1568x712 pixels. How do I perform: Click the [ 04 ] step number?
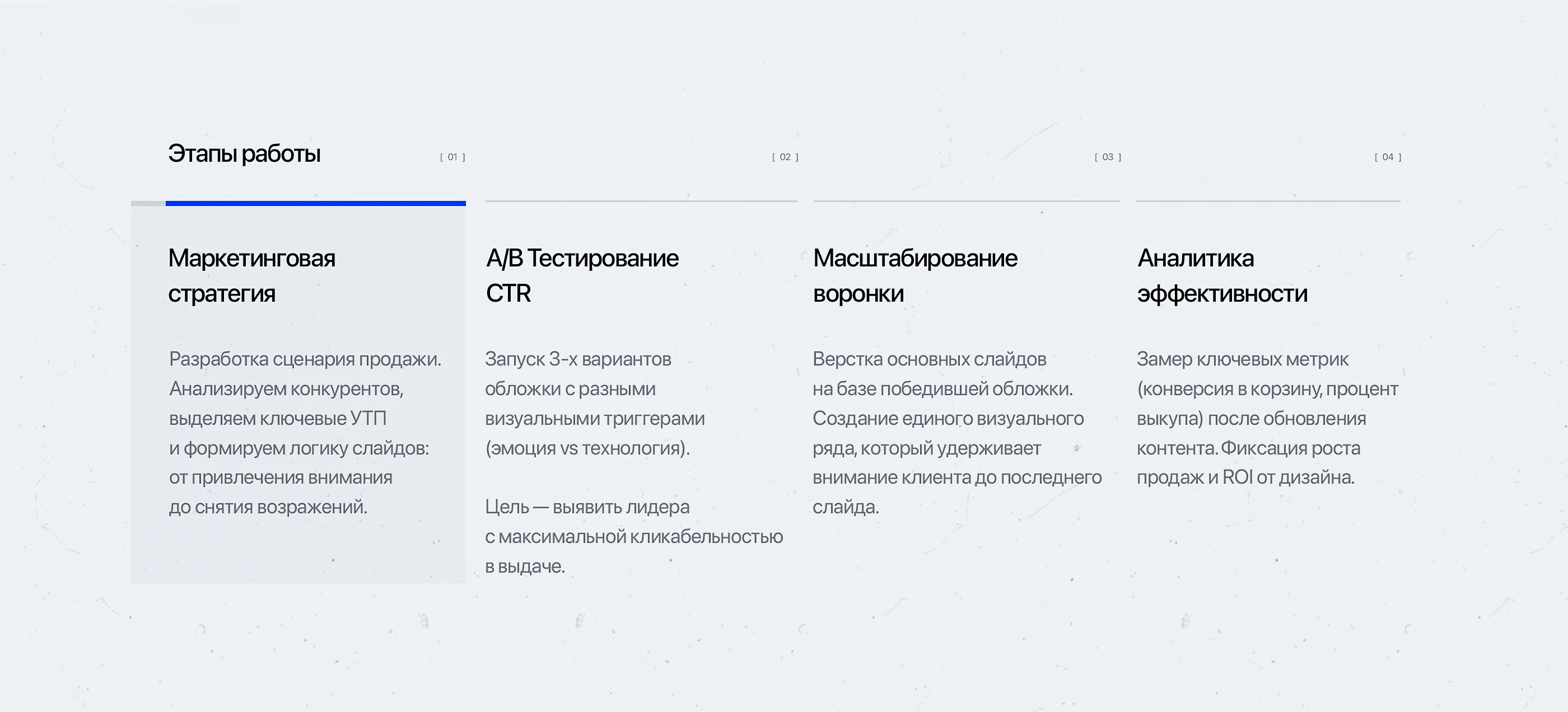(x=1388, y=157)
